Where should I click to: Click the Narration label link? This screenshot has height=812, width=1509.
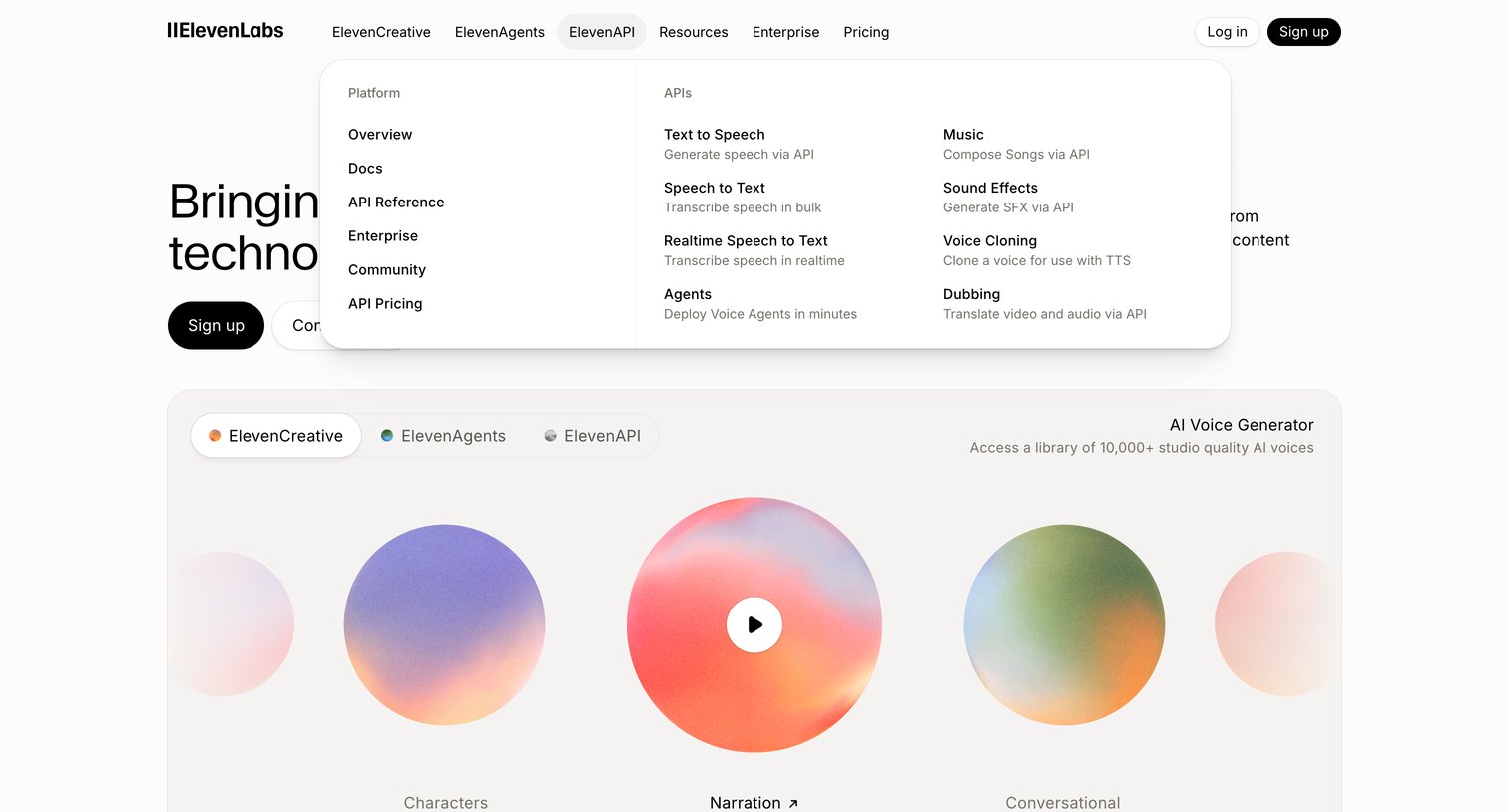pyautogui.click(x=746, y=803)
